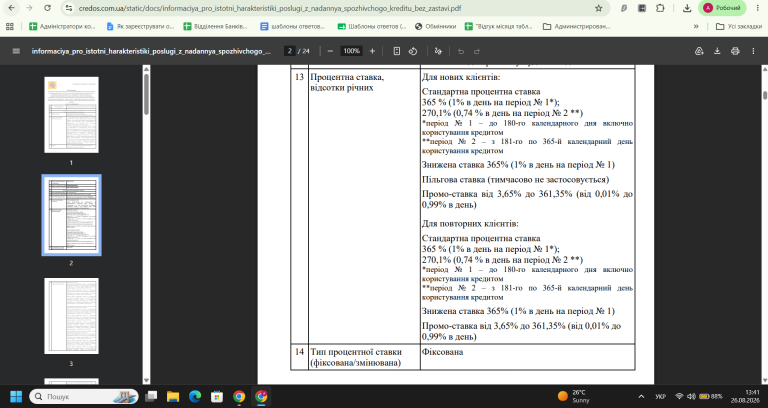Viewport: 768px width, 408px height.
Task: Save PDF to Google Drive icon
Action: pos(699,51)
